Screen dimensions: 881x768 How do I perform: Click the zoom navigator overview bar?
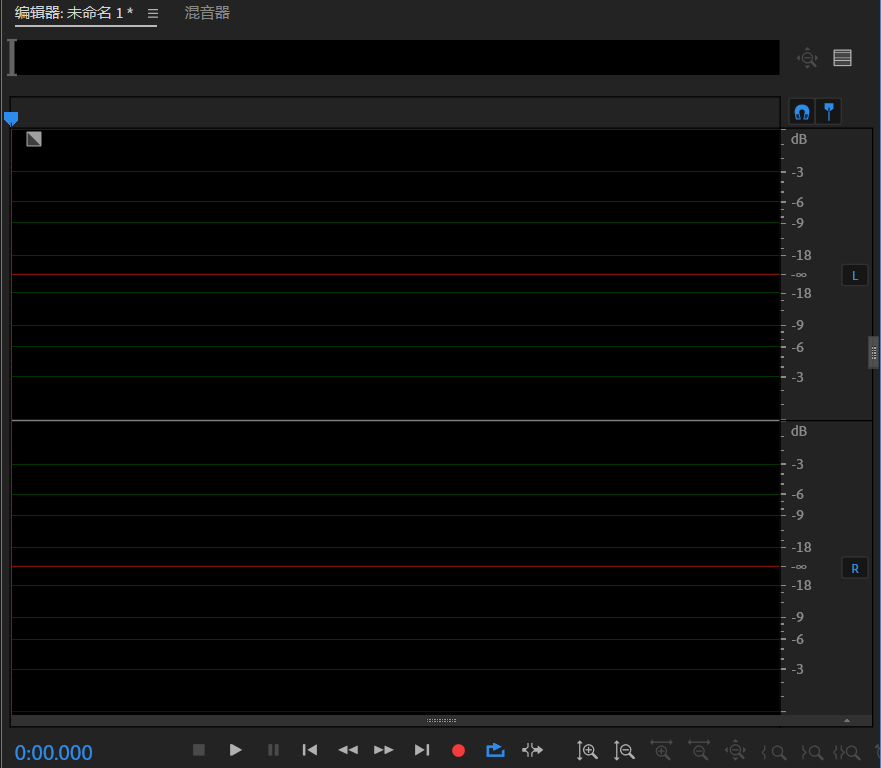coord(397,57)
